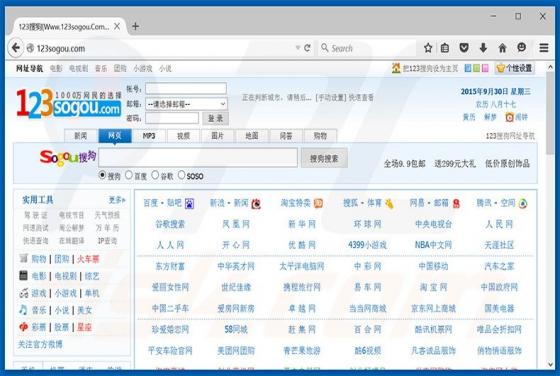Image resolution: width=560 pixels, height=376 pixels.
Task: Switch to the 图片 search tab
Action: [218, 136]
